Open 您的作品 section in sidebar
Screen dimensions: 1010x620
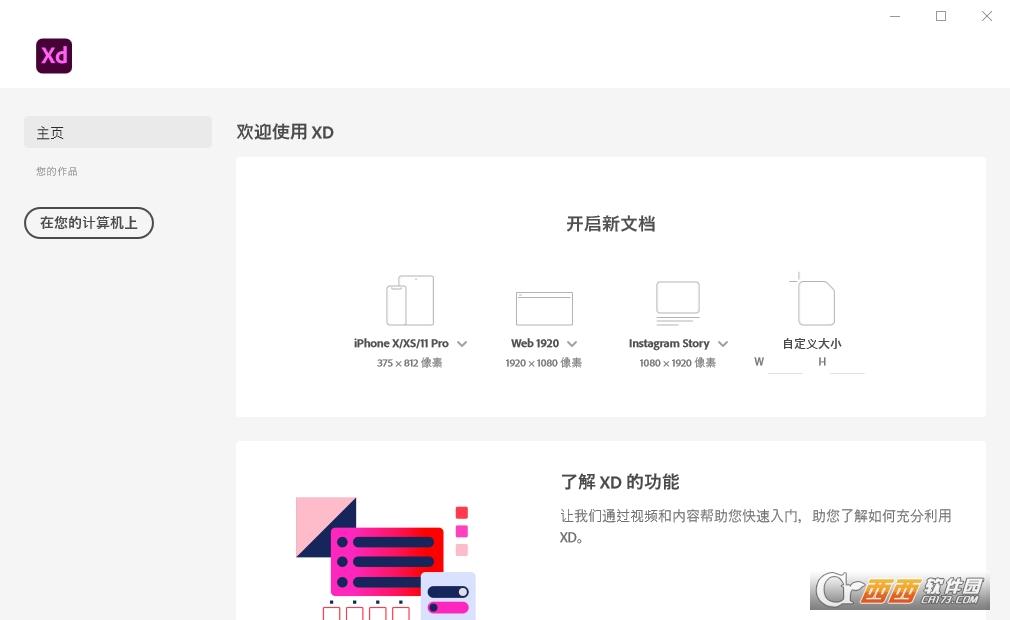[57, 171]
